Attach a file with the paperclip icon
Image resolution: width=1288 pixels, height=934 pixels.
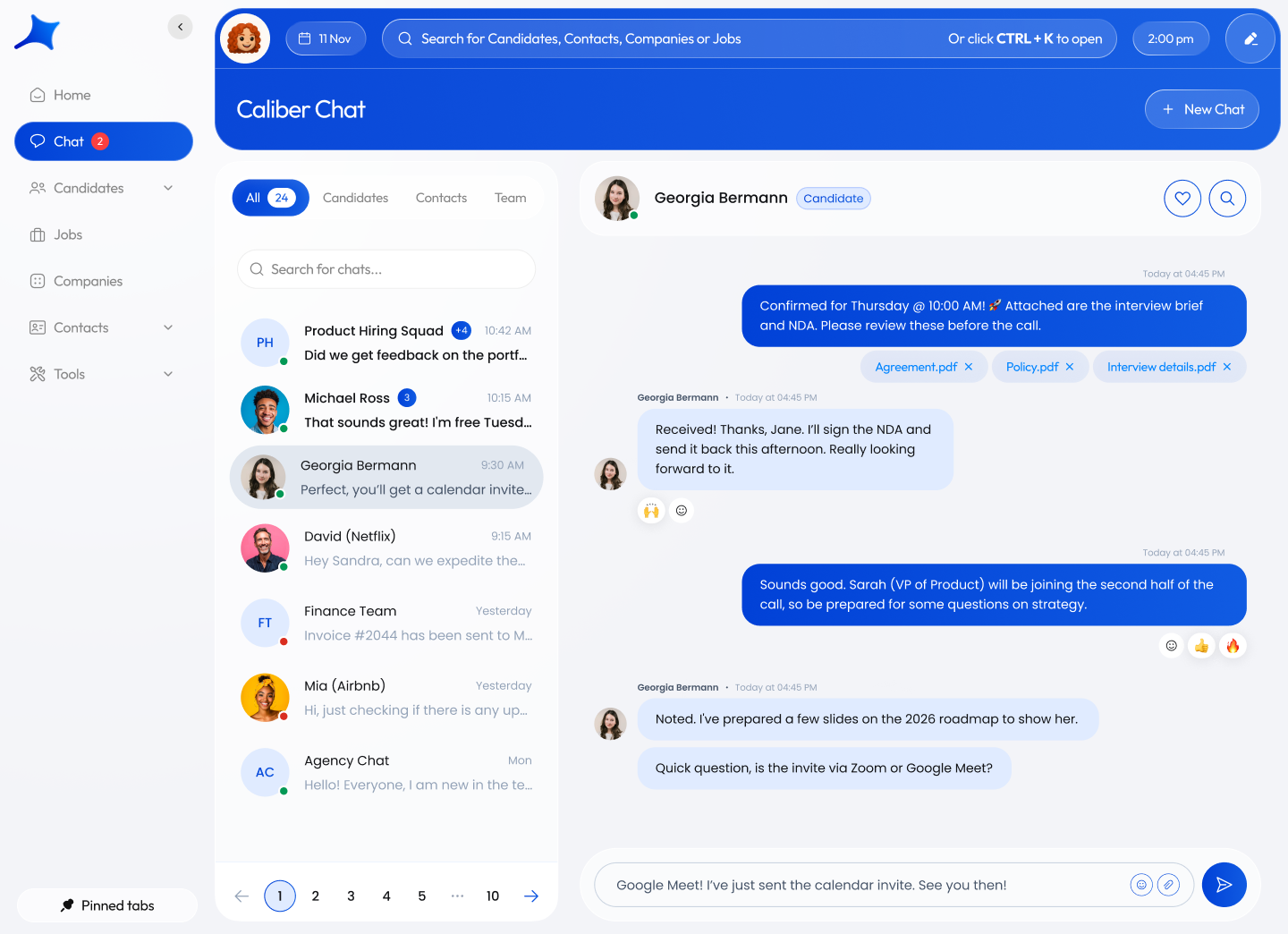(1168, 885)
